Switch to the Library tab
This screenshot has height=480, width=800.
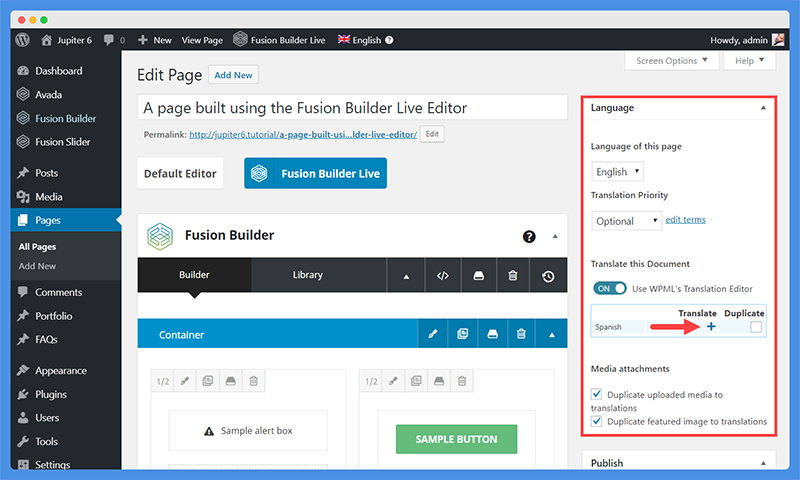coord(308,275)
